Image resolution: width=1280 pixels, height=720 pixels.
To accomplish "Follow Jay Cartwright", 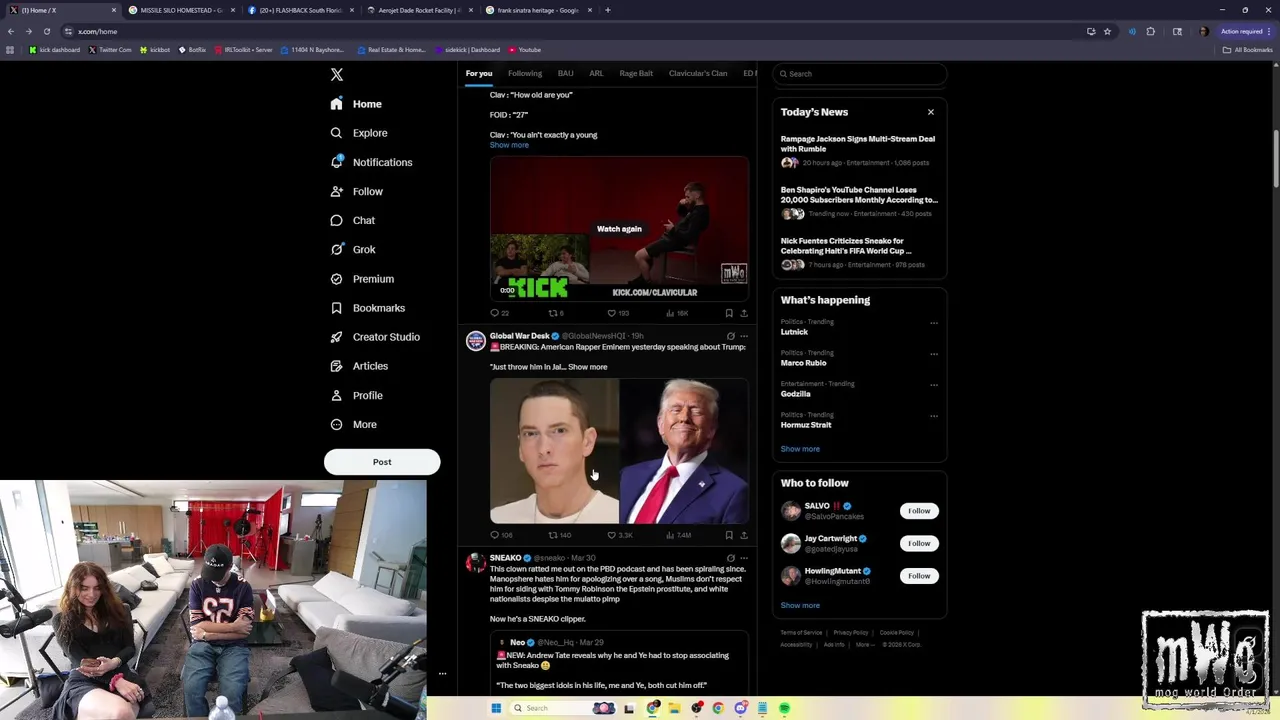I will click(x=919, y=543).
